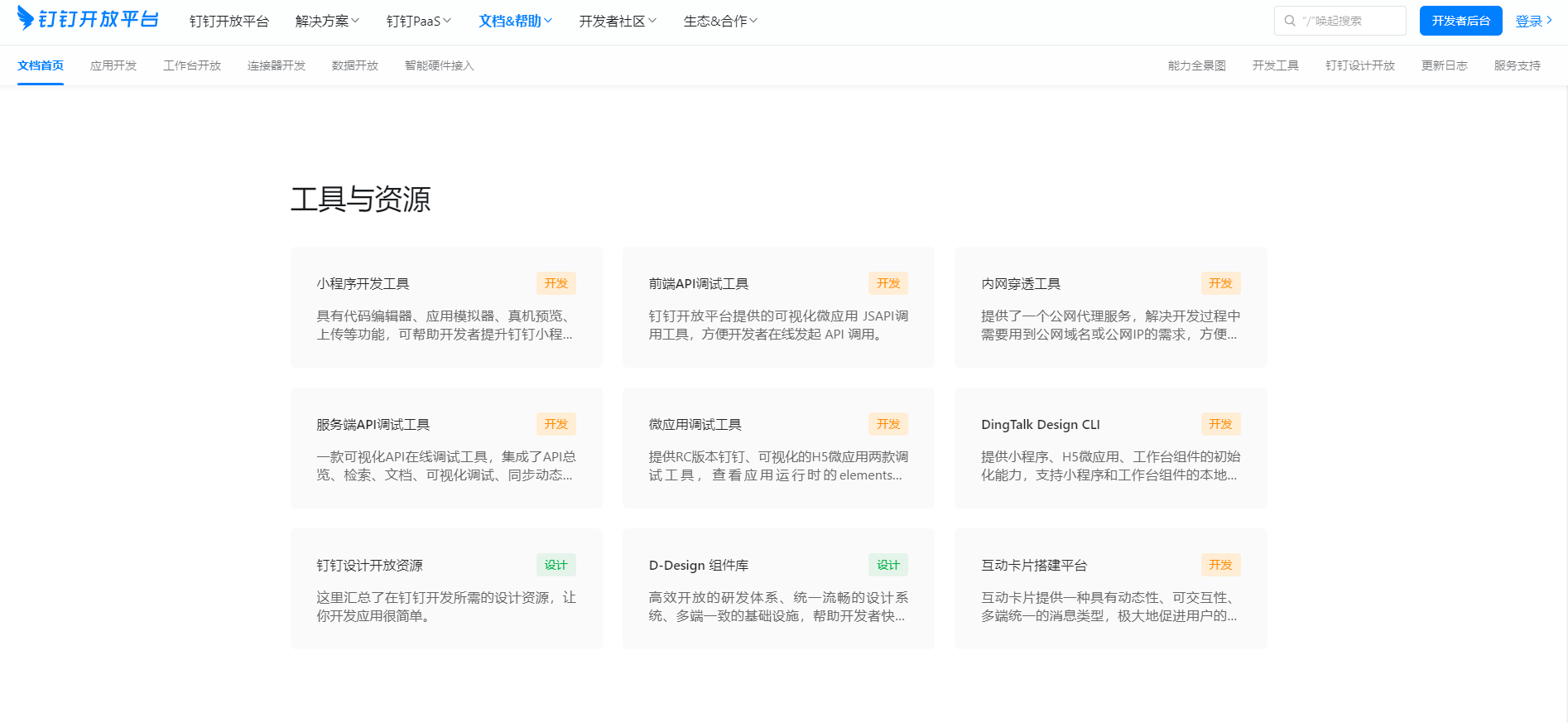Open the 钉钉设计开放 link
This screenshot has width=1568, height=723.
[1360, 65]
